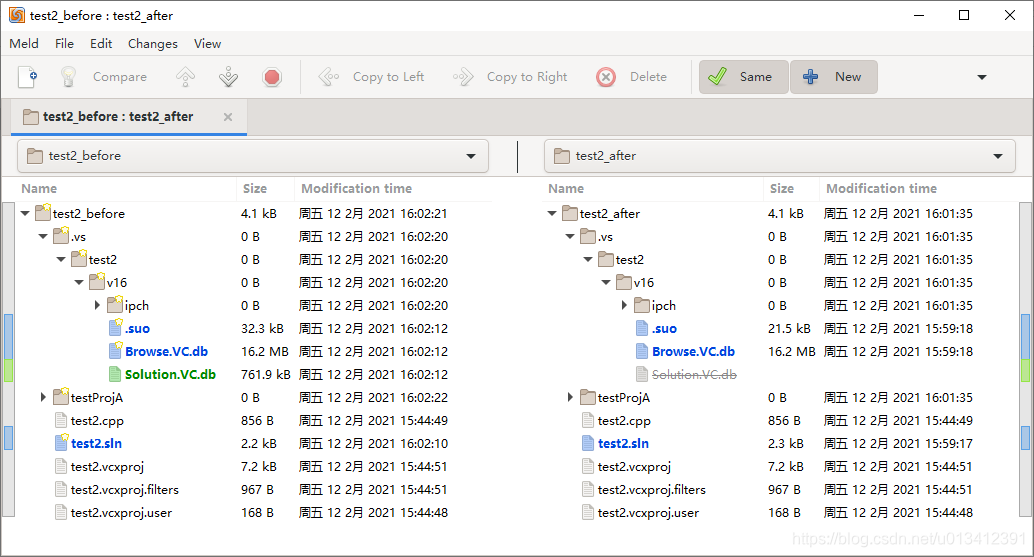Select testProjA folder icon in right pane
The height and width of the screenshot is (557, 1034).
tap(588, 397)
